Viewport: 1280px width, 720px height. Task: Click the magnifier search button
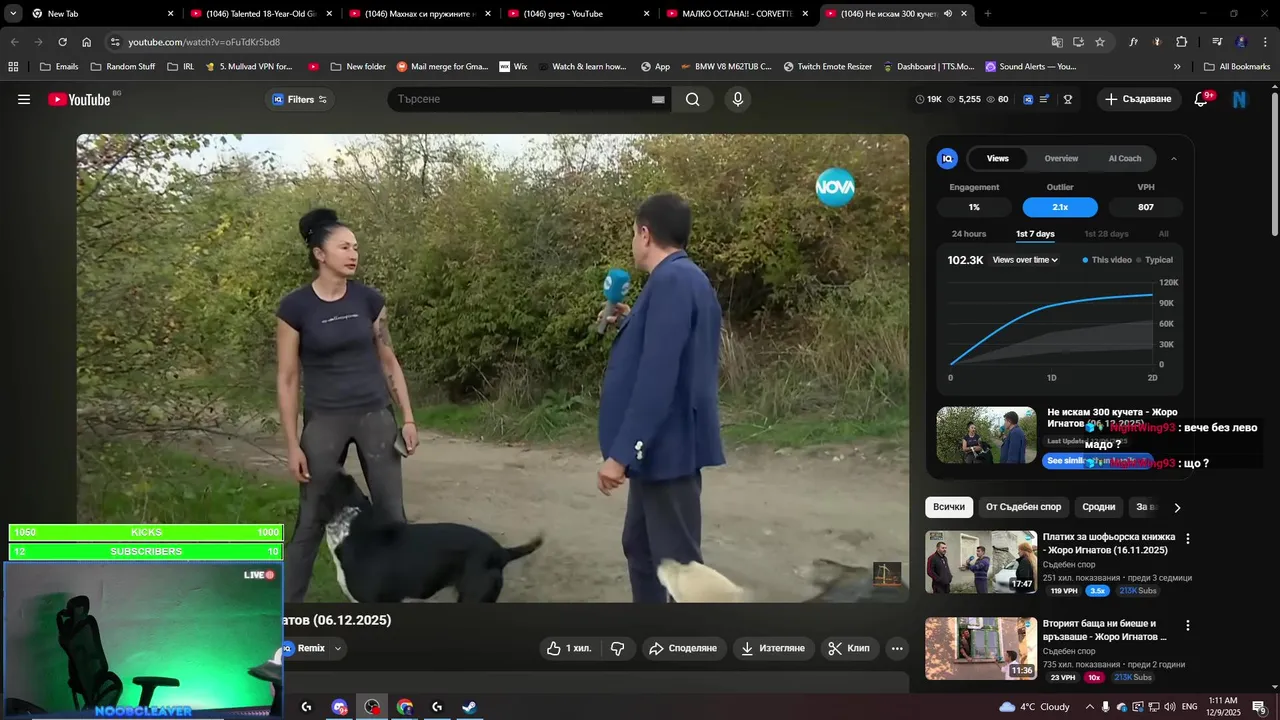[692, 99]
